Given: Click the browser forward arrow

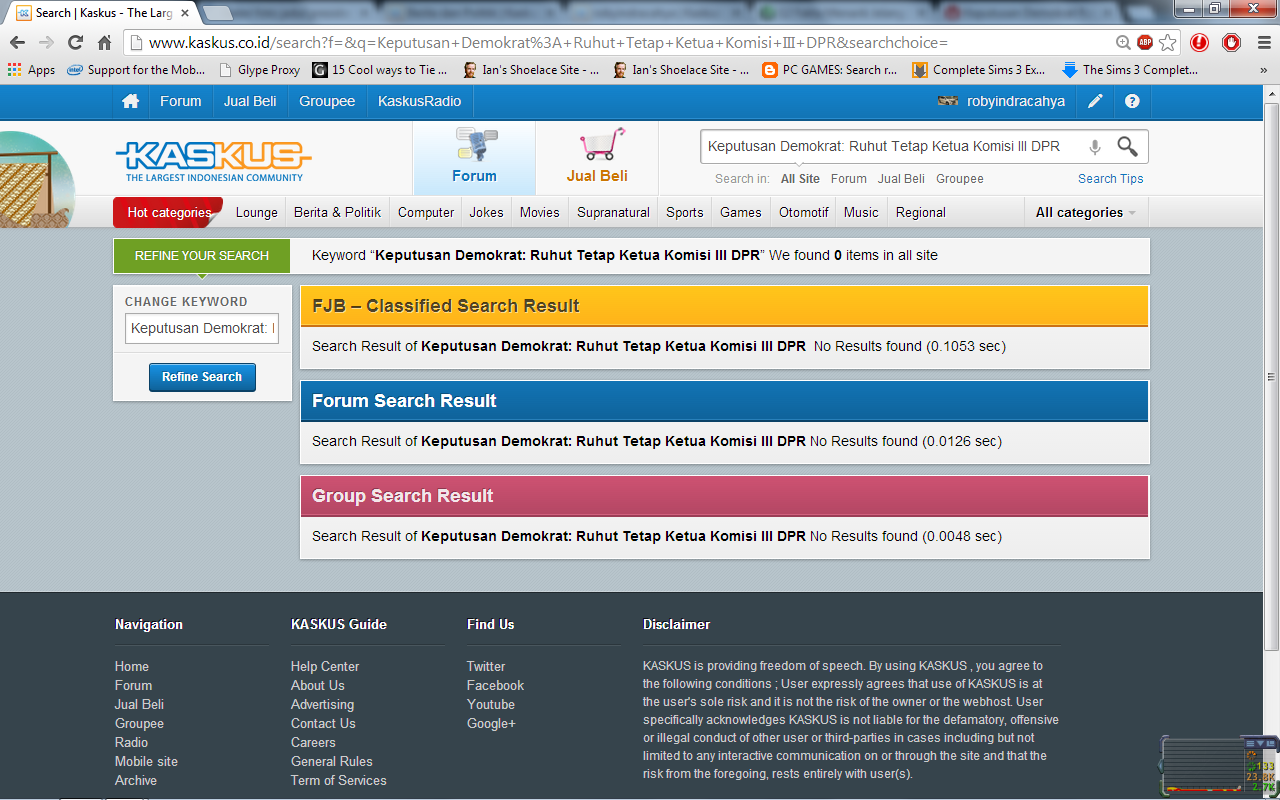Looking at the screenshot, I should tap(46, 43).
